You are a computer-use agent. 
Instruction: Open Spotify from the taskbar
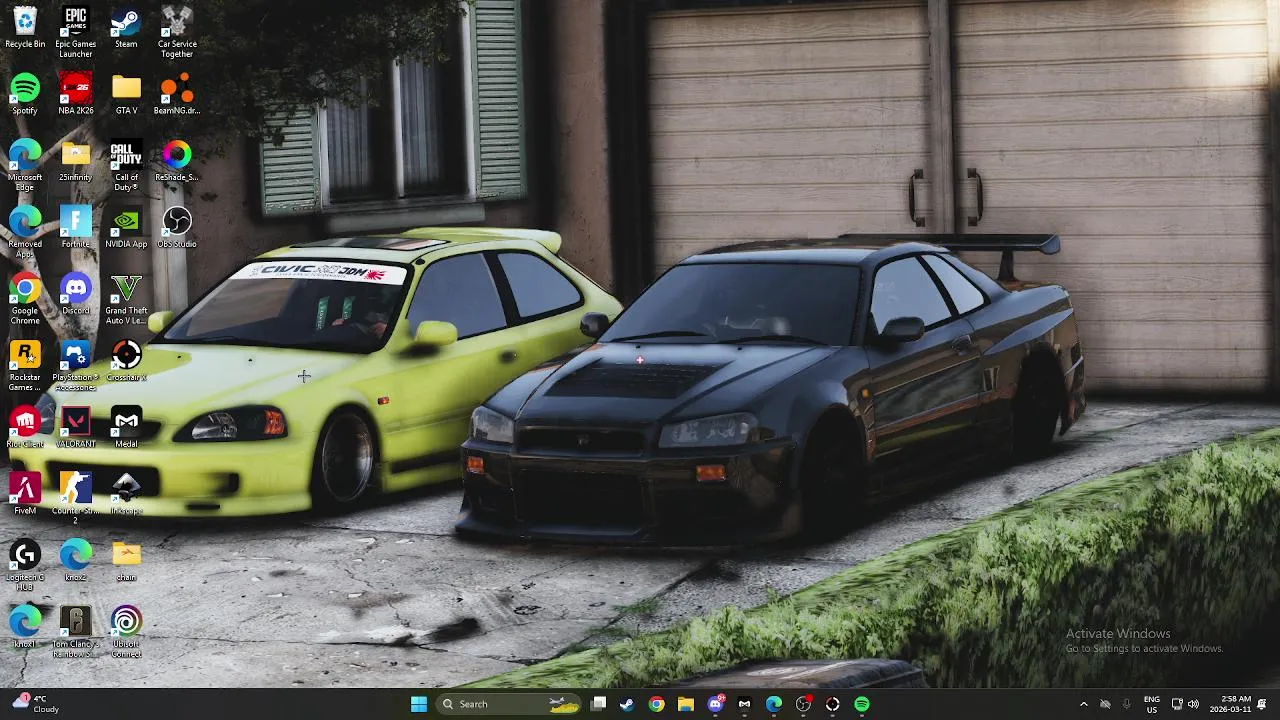coord(862,704)
